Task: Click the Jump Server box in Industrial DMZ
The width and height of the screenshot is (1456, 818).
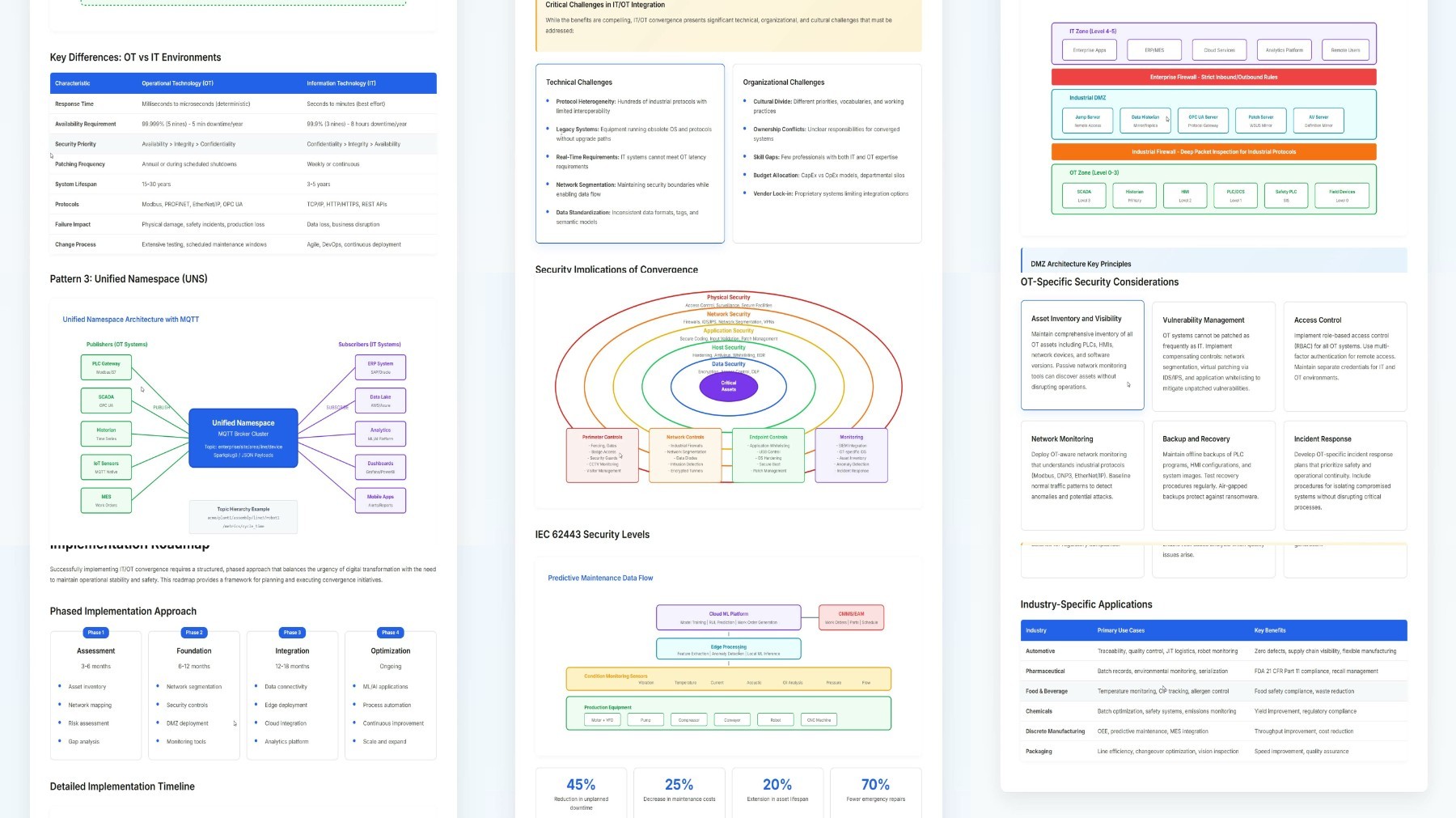Action: click(1088, 121)
